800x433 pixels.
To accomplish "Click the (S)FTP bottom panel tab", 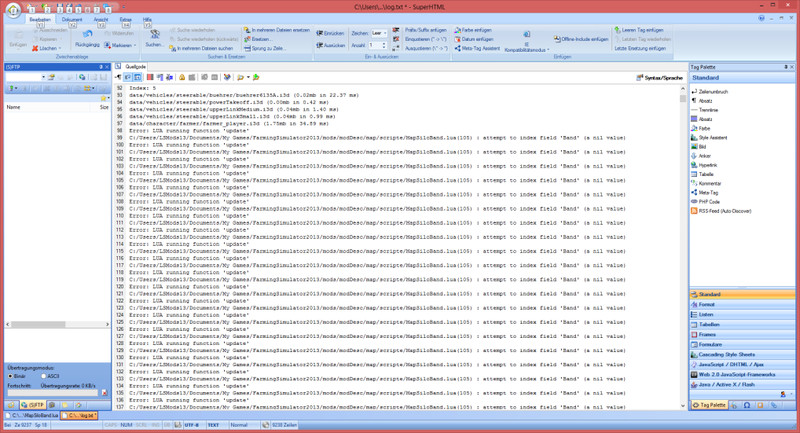I will coord(32,405).
